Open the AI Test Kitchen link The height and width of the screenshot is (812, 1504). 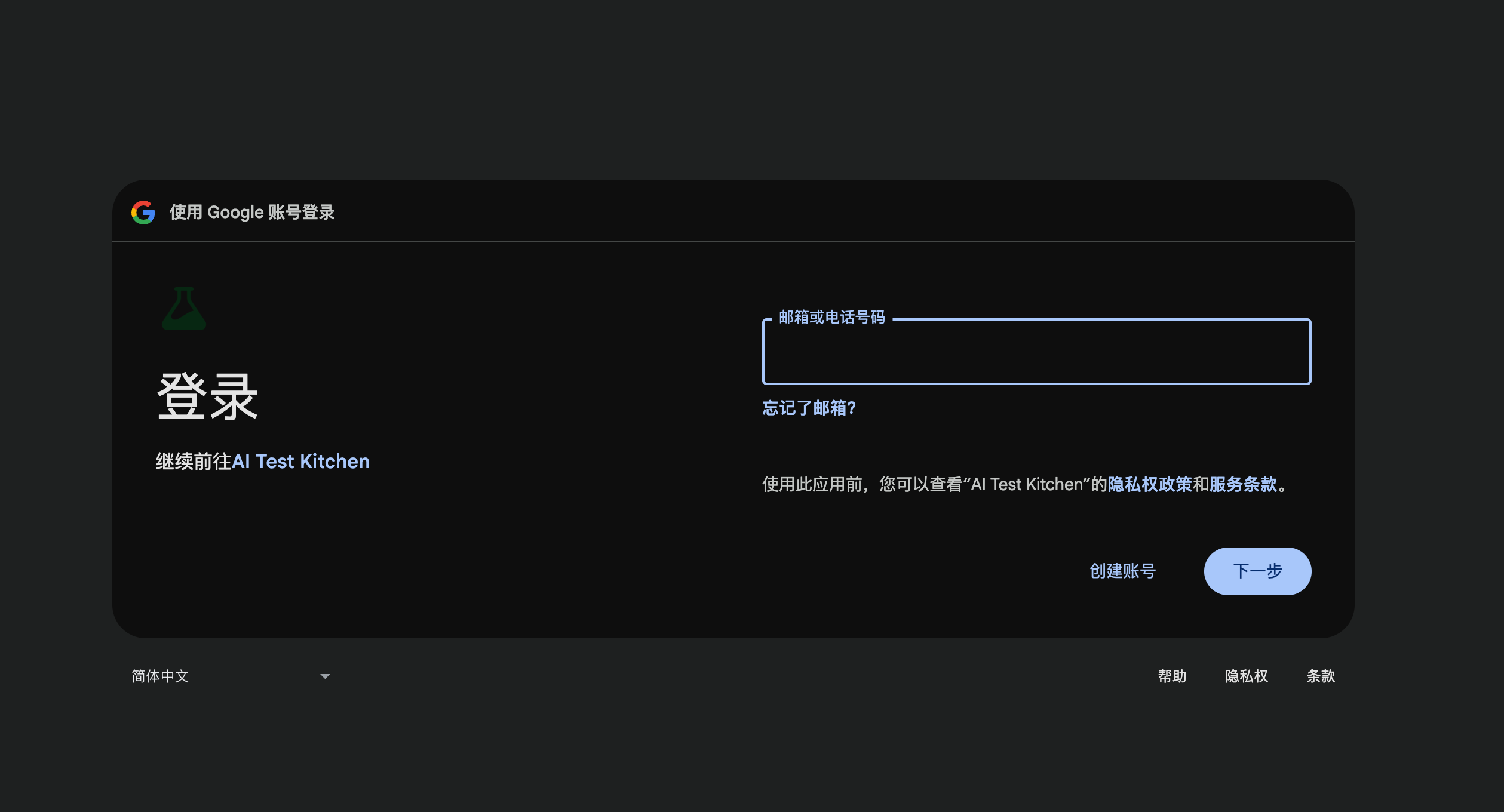pos(301,461)
